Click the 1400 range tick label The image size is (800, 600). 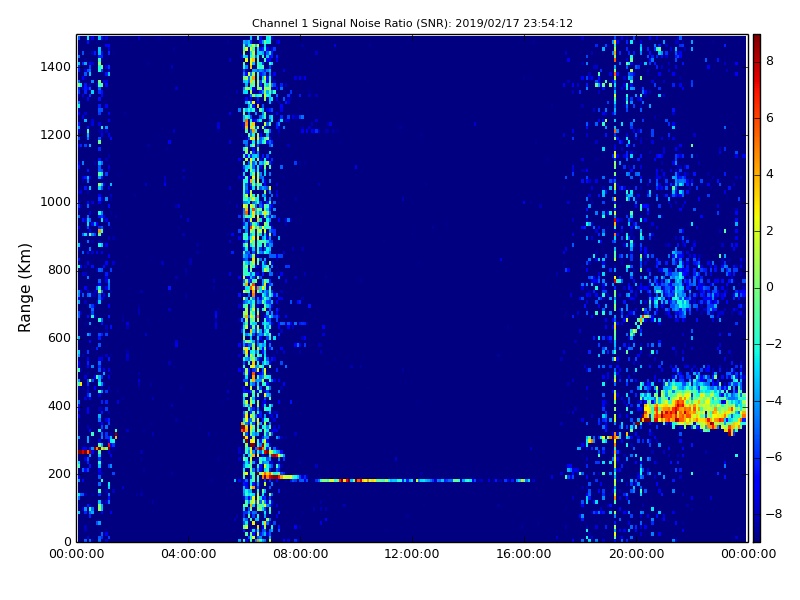[55, 67]
